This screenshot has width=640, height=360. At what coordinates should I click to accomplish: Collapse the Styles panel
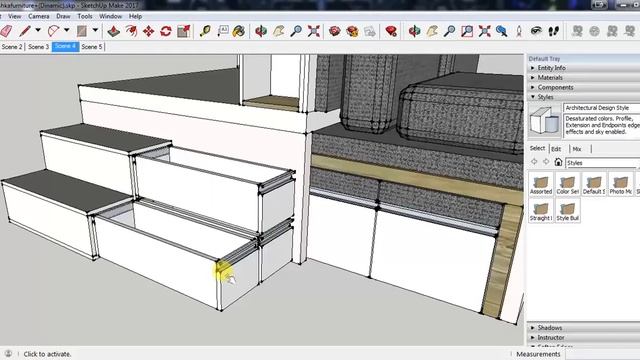click(x=584, y=97)
